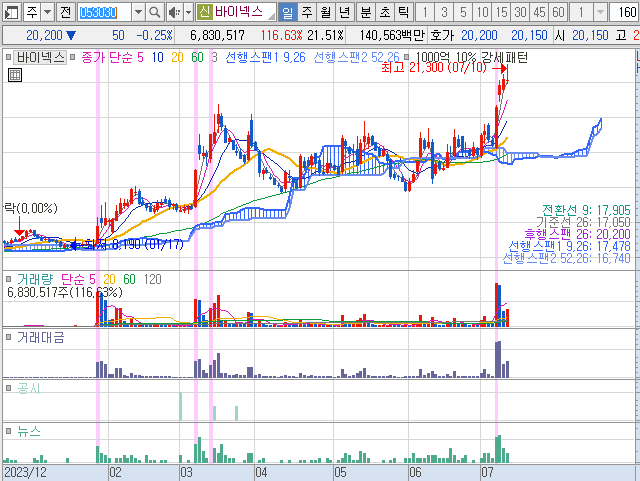Choose the 3 interval button
This screenshot has height=481, width=640.
tap(444, 13)
